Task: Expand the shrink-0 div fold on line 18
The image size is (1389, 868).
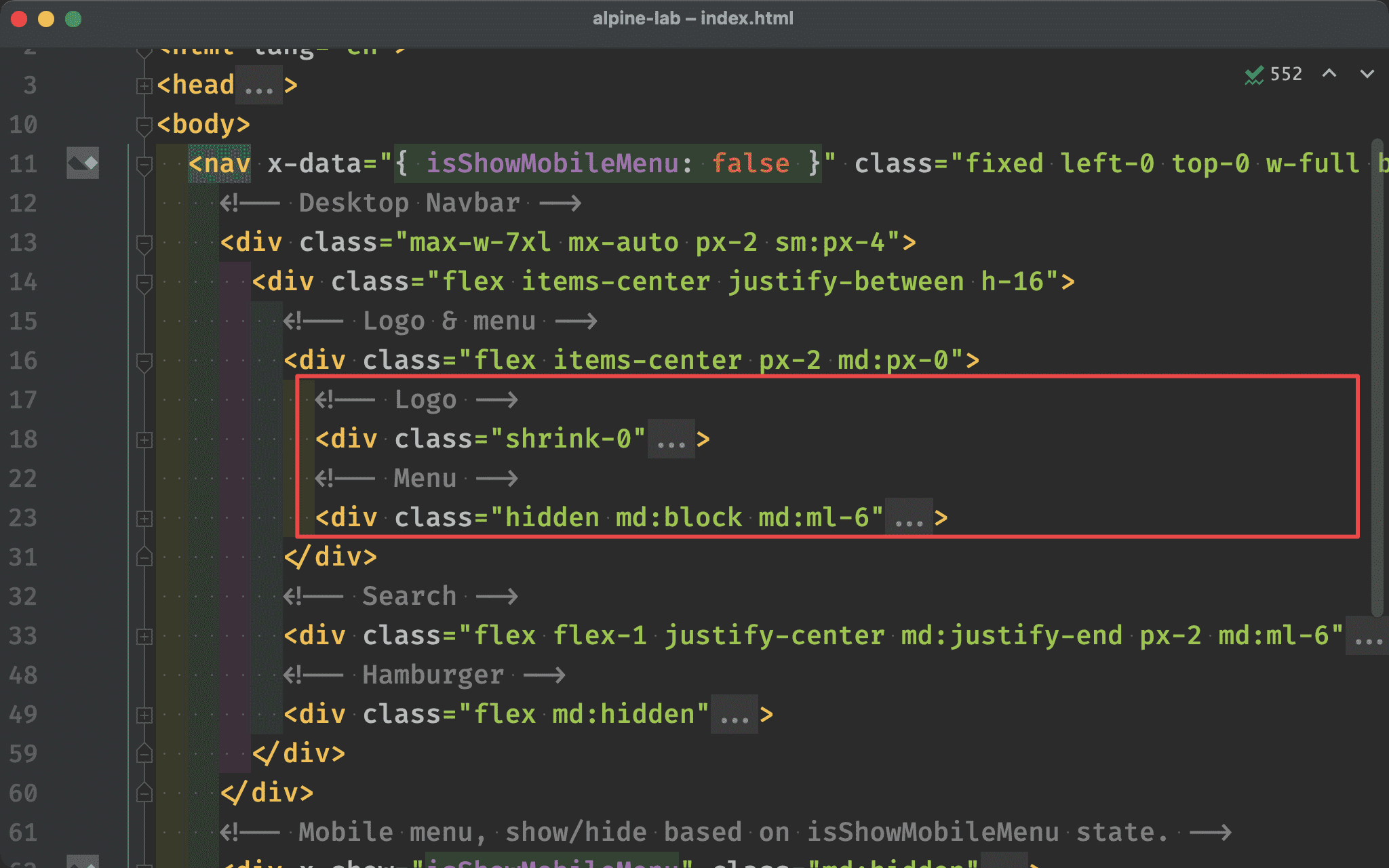Action: 144,440
